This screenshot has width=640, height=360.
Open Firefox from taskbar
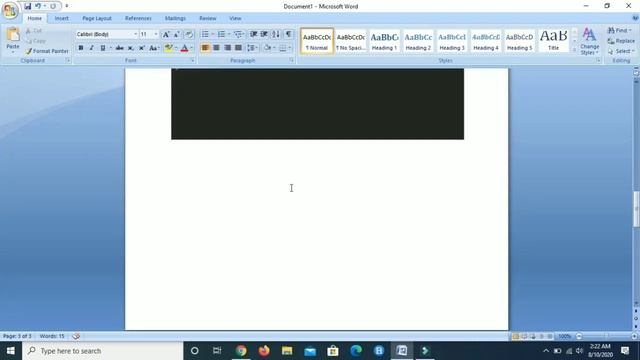[x=264, y=351]
